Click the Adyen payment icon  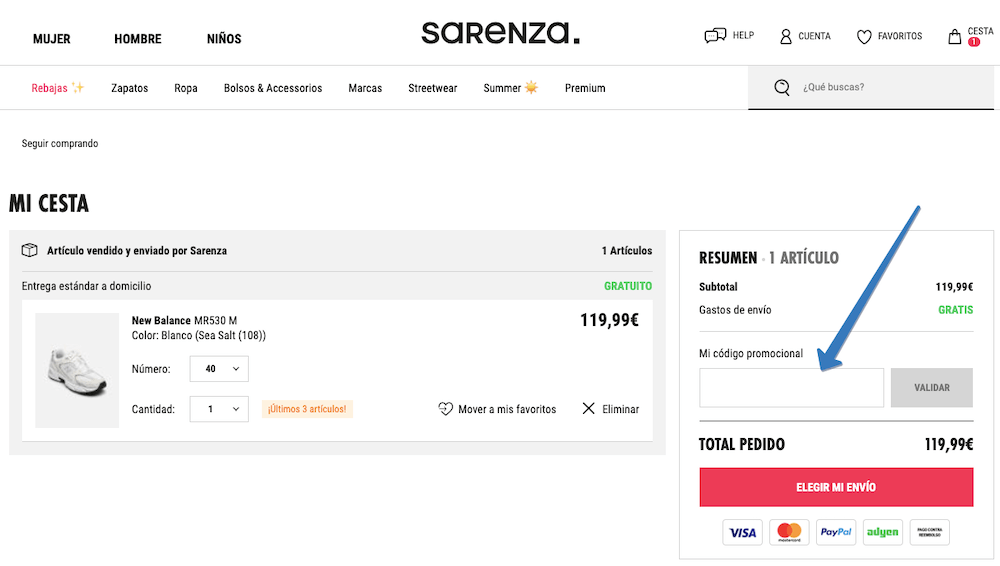[x=883, y=532]
